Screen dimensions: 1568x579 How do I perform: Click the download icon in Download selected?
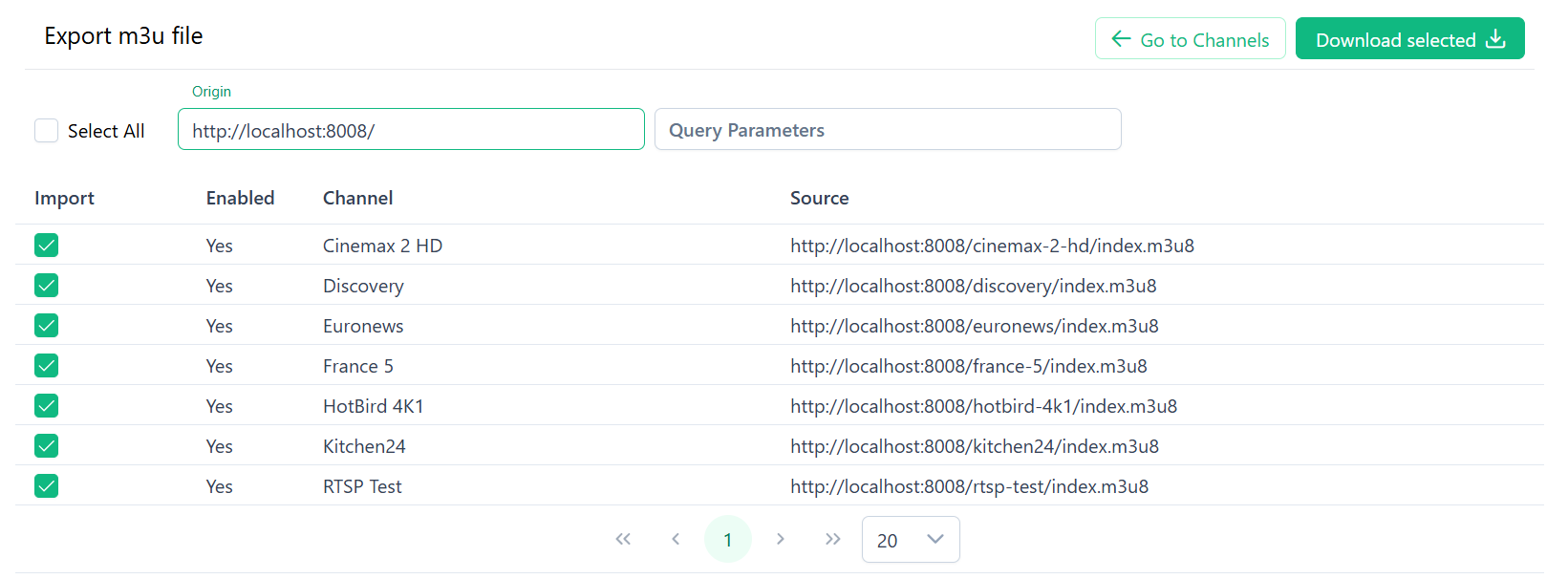(1496, 39)
